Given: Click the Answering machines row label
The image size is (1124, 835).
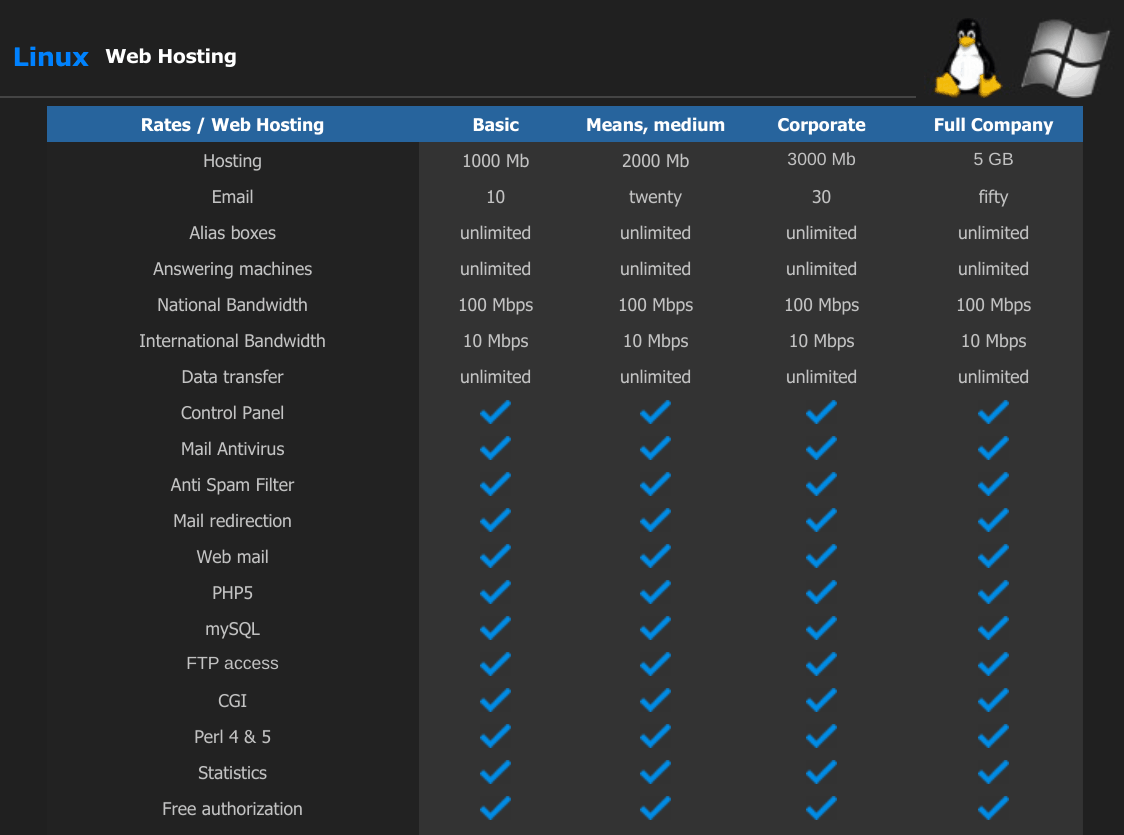Looking at the screenshot, I should (232, 269).
